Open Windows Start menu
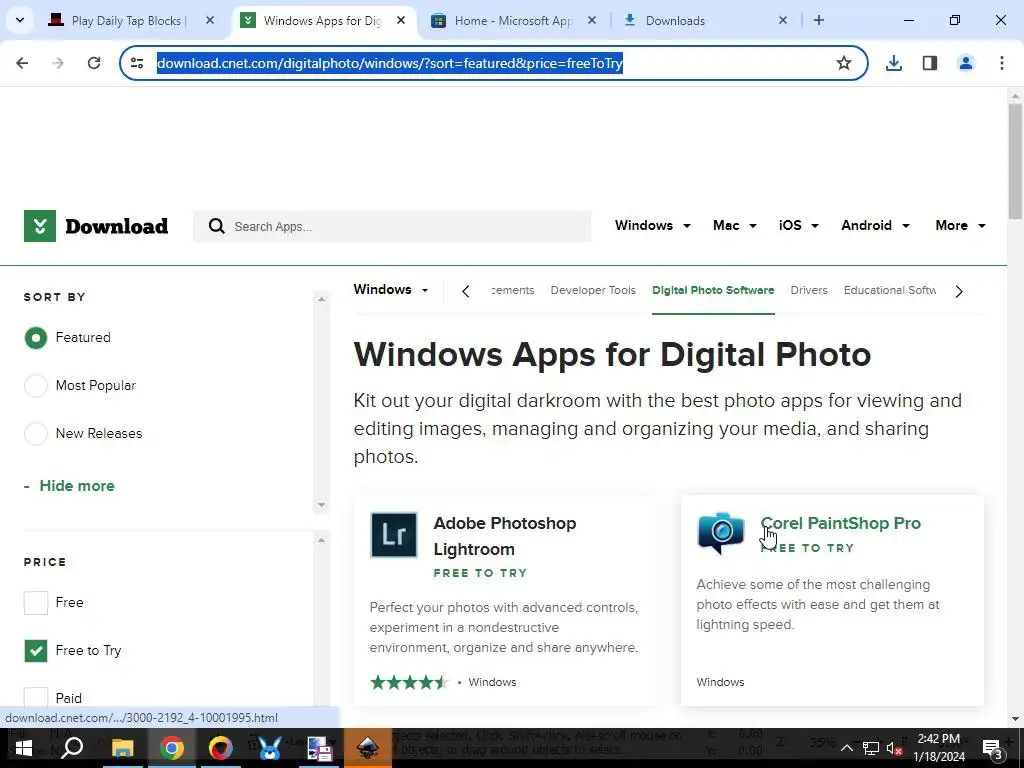Screen dimensions: 1024x768 coord(24,748)
